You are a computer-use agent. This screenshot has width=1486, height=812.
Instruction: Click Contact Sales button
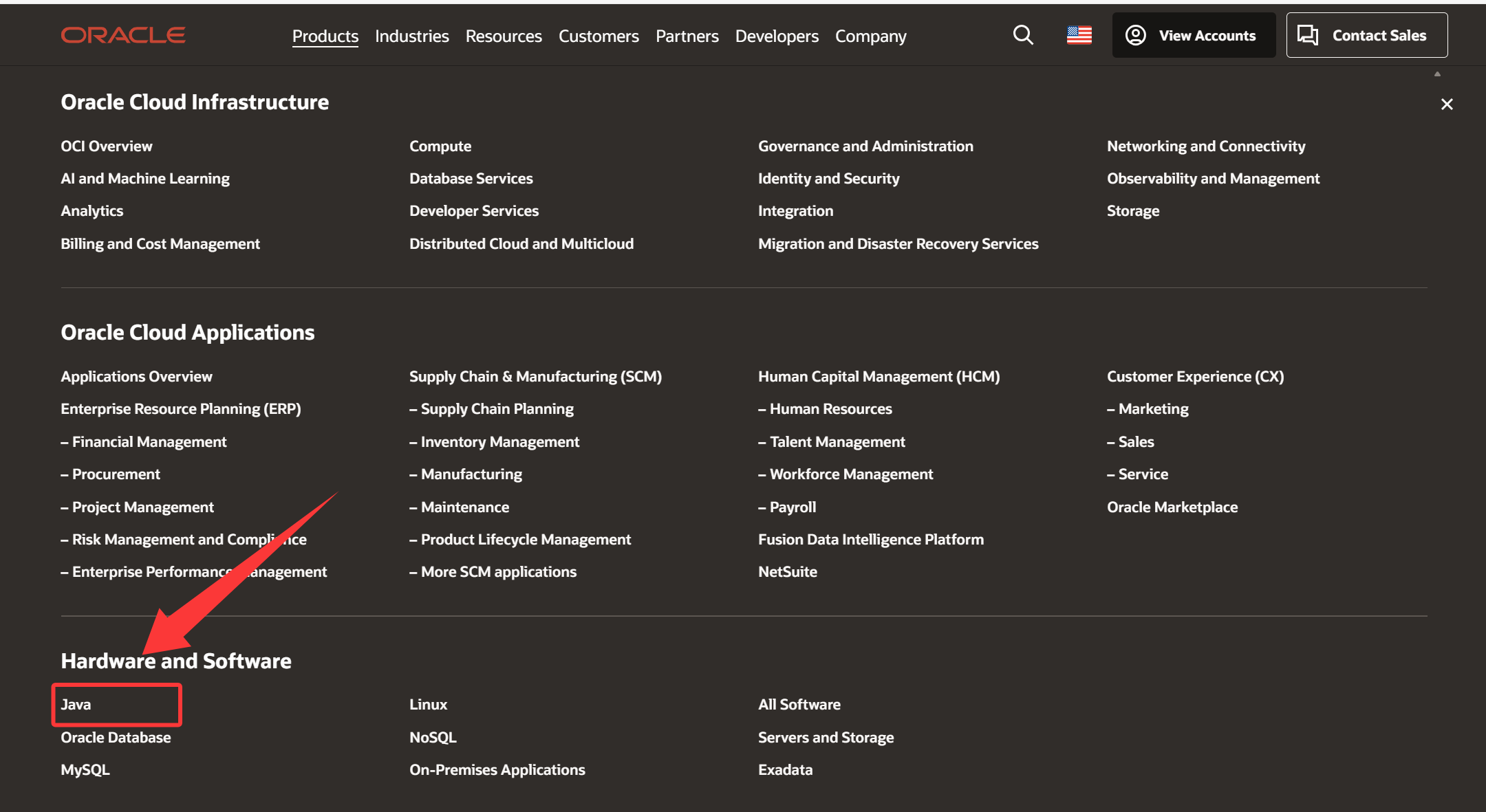[1367, 35]
